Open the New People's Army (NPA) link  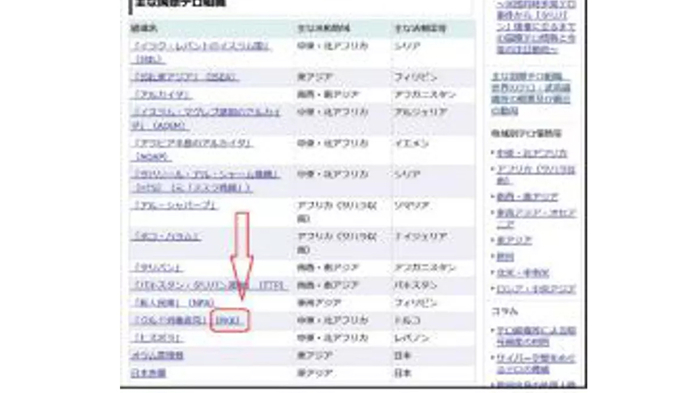(x=173, y=303)
